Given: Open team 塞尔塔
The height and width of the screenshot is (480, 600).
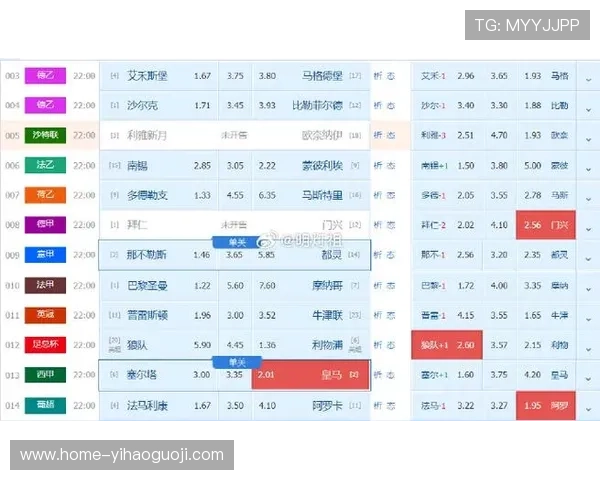Looking at the screenshot, I should pyautogui.click(x=142, y=375).
